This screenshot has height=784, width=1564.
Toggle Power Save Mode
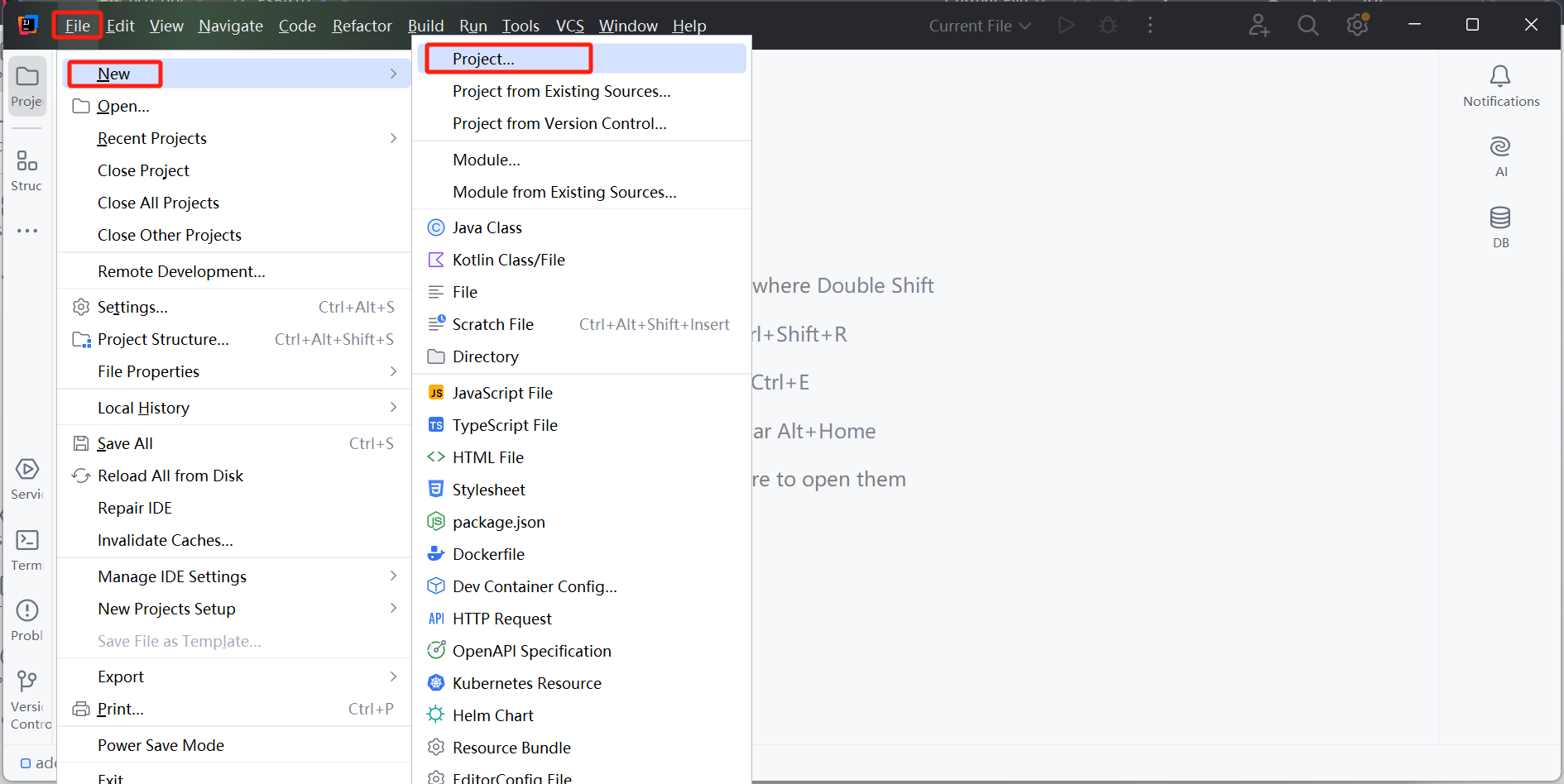tap(161, 745)
